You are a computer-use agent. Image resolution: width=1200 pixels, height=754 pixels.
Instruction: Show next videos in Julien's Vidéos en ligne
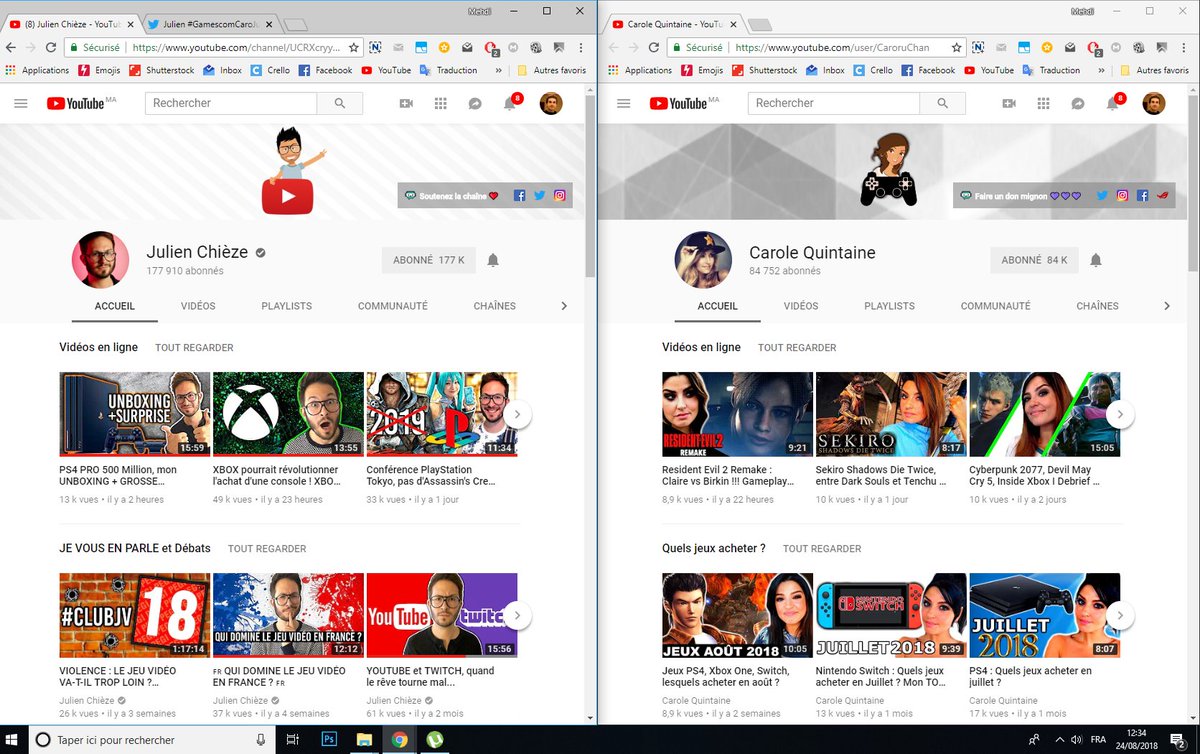click(x=517, y=413)
